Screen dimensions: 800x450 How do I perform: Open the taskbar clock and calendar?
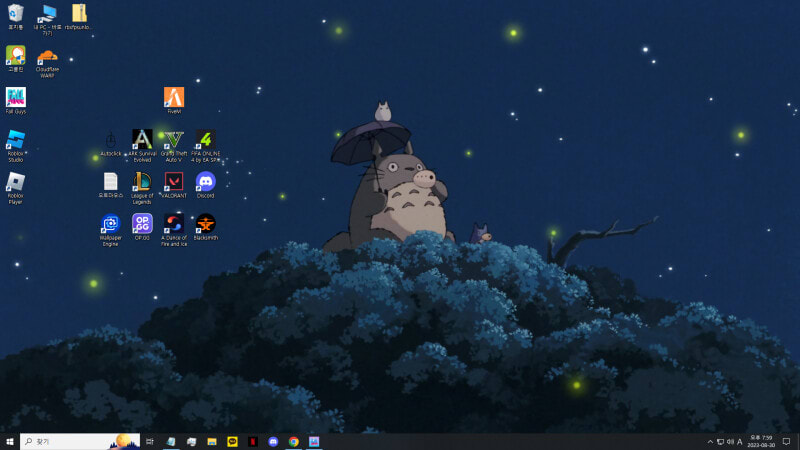pos(761,442)
